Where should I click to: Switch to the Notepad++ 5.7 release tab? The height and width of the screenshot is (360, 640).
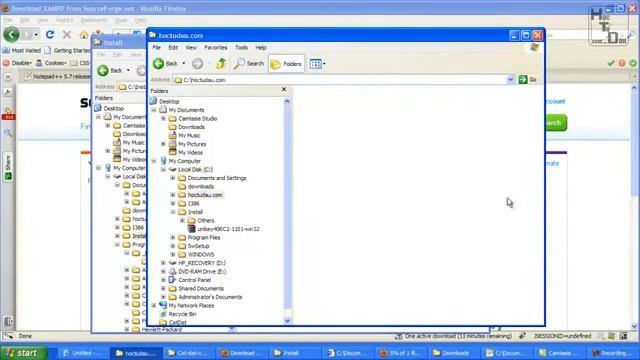tap(57, 76)
